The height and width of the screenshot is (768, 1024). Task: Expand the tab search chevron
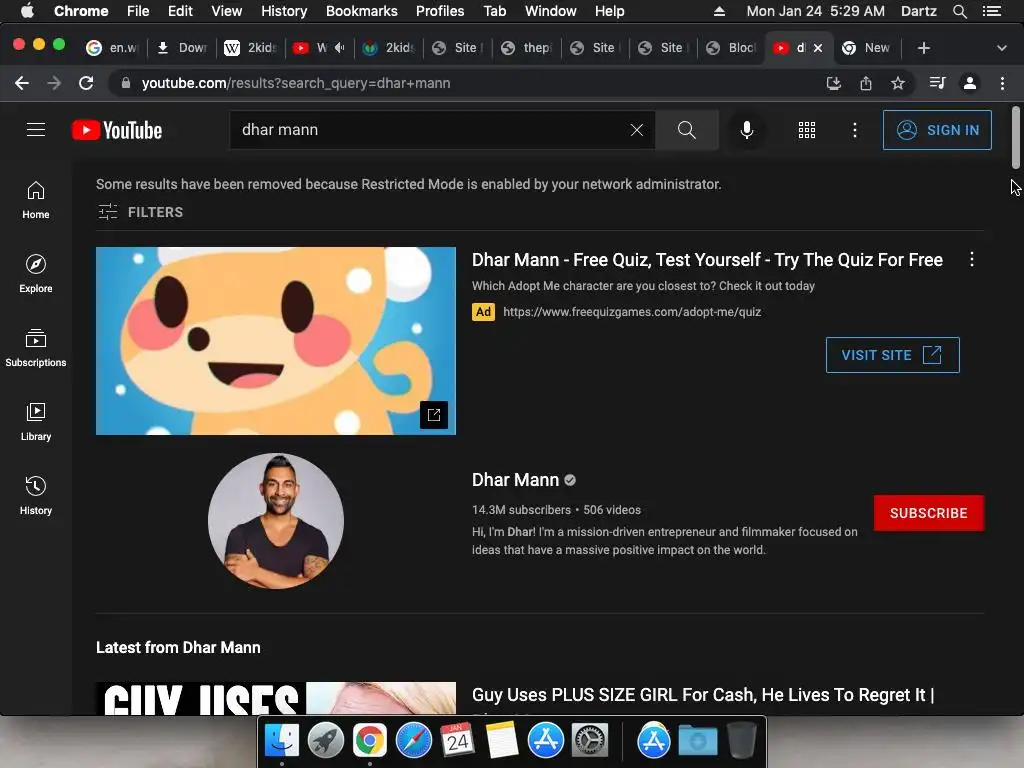[x=1002, y=48]
